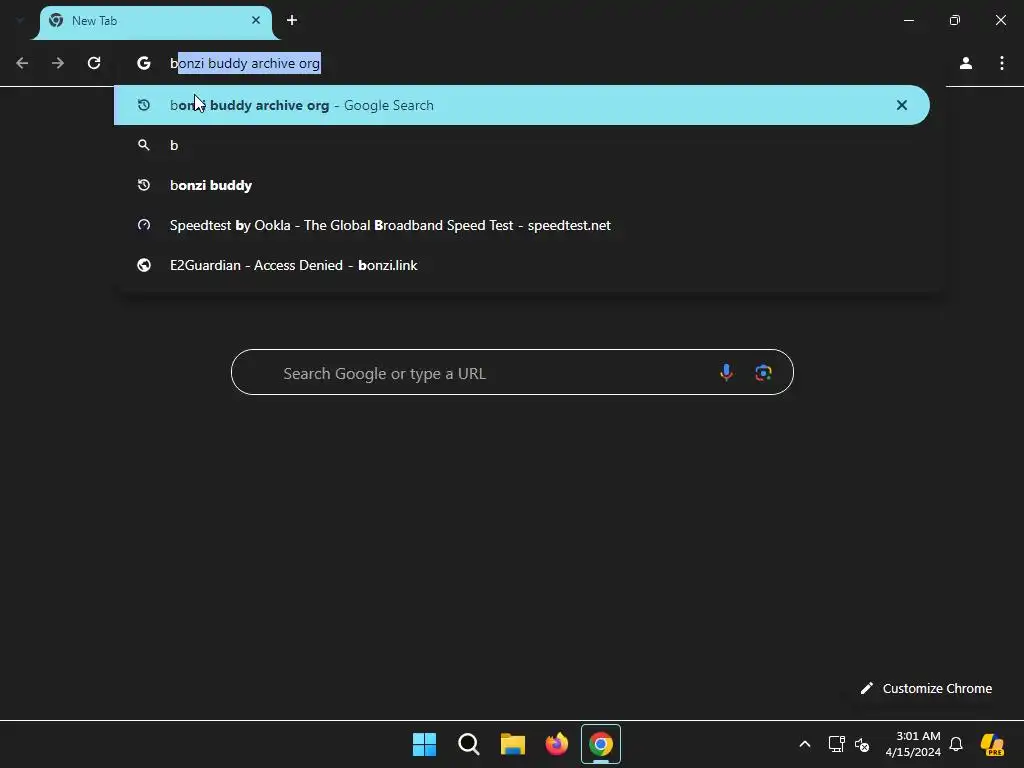The image size is (1024, 768).
Task: Go forward with the forward arrow
Action: pos(58,63)
